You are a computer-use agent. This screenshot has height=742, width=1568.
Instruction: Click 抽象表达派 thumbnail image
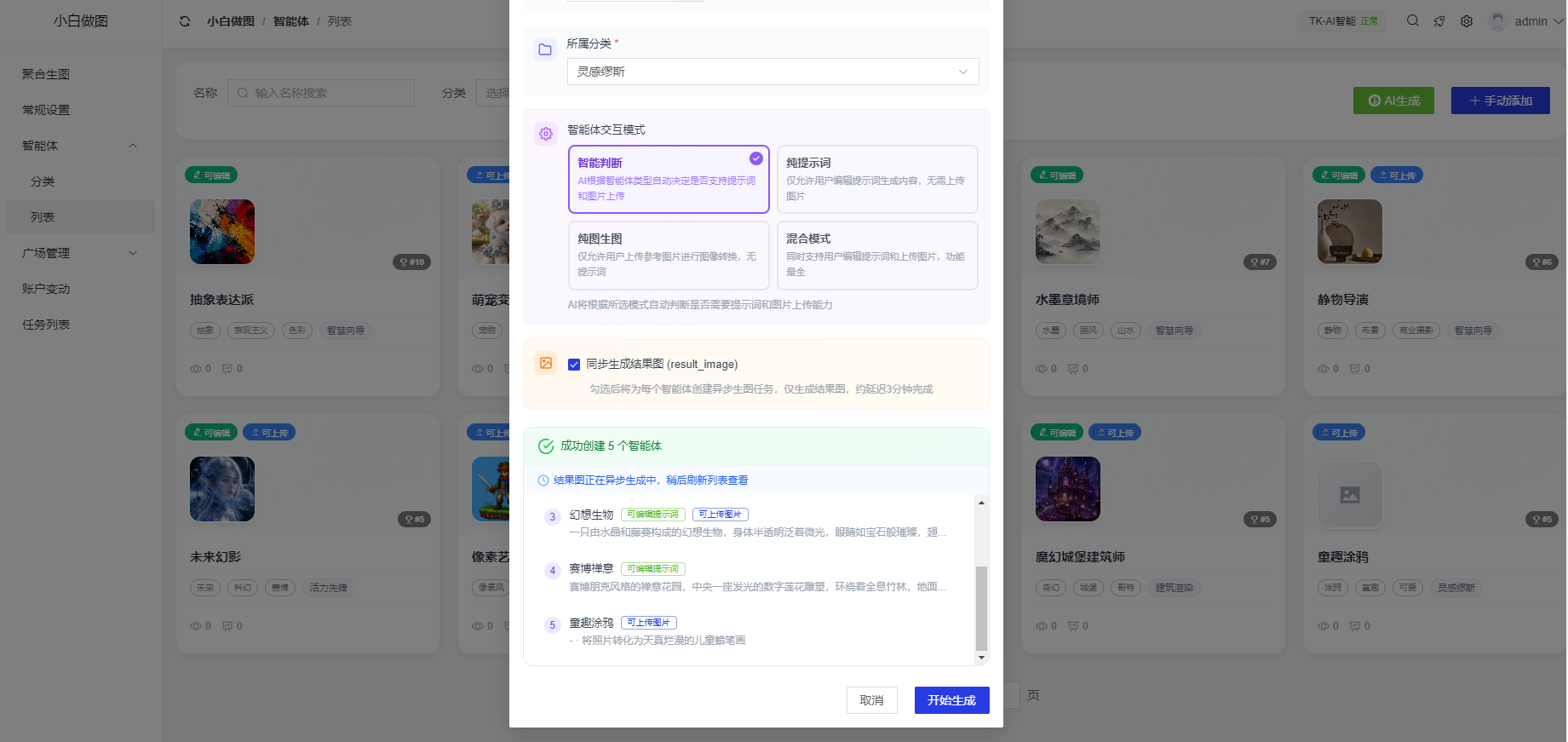[222, 232]
